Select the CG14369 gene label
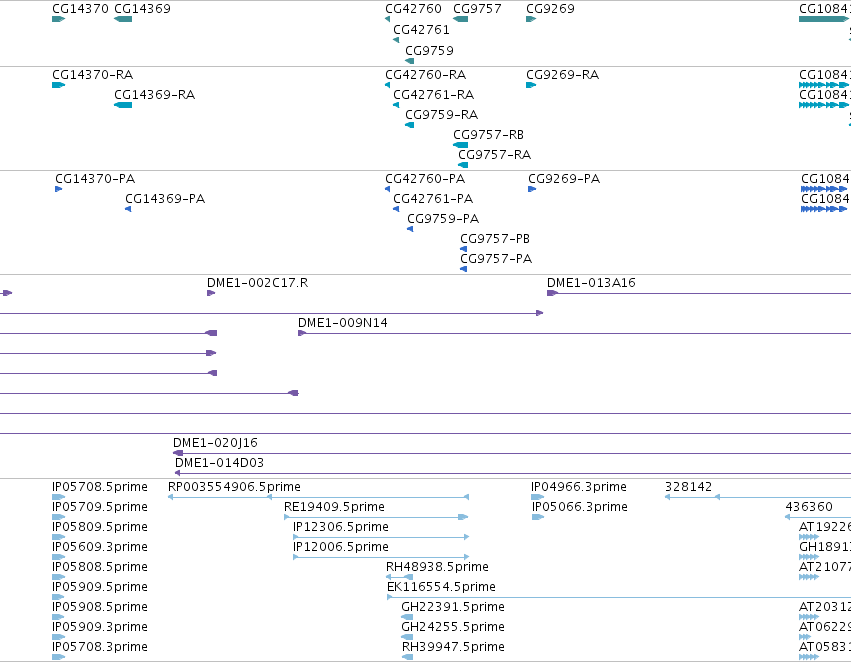Viewport: 851px width, 662px height. point(142,9)
